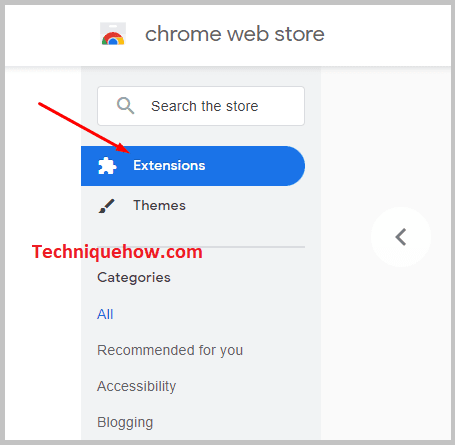Screen dimensions: 455x445
Task: Open 'Recommended for you' category
Action: [170, 350]
